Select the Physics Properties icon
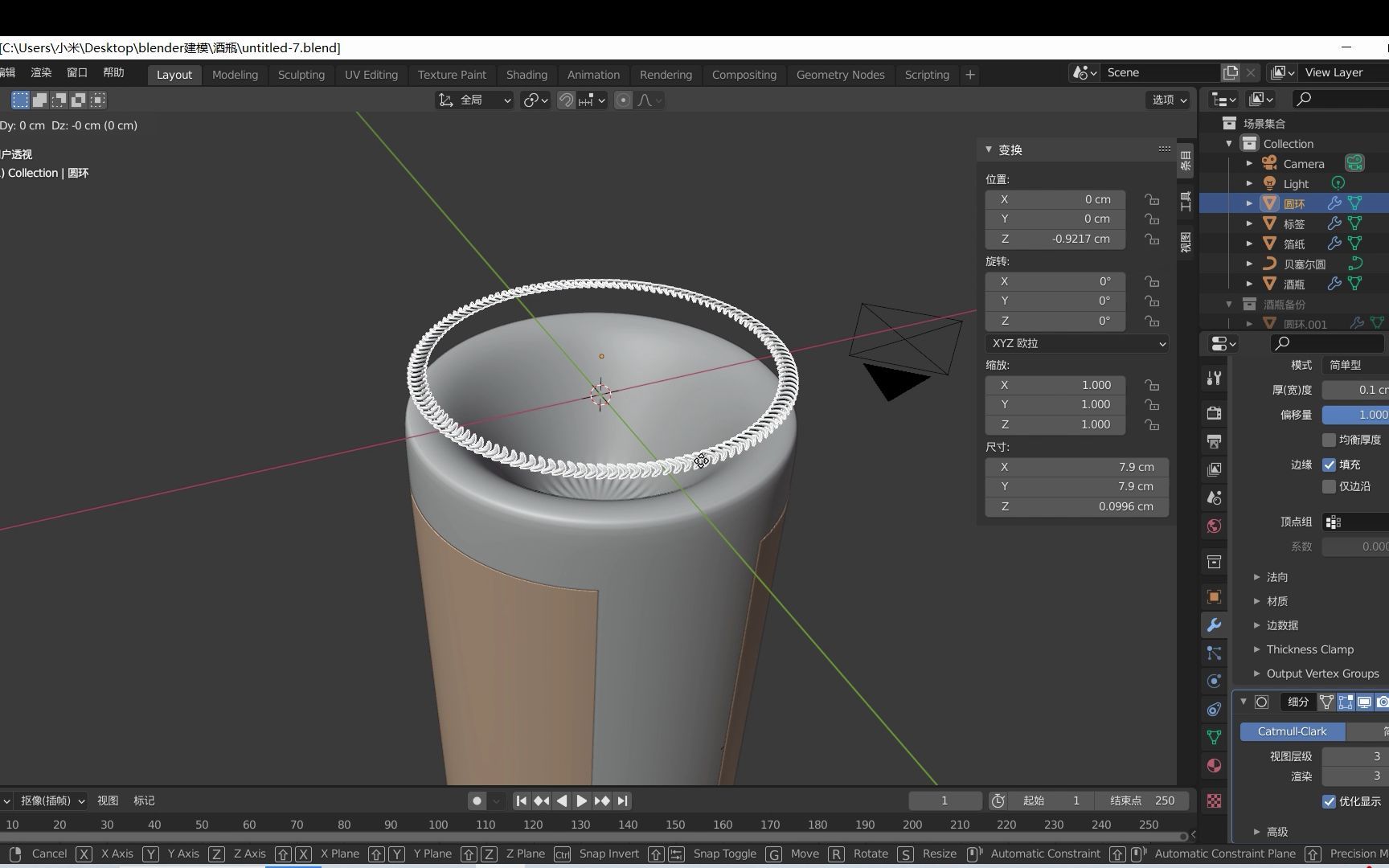The height and width of the screenshot is (868, 1389). tap(1214, 681)
